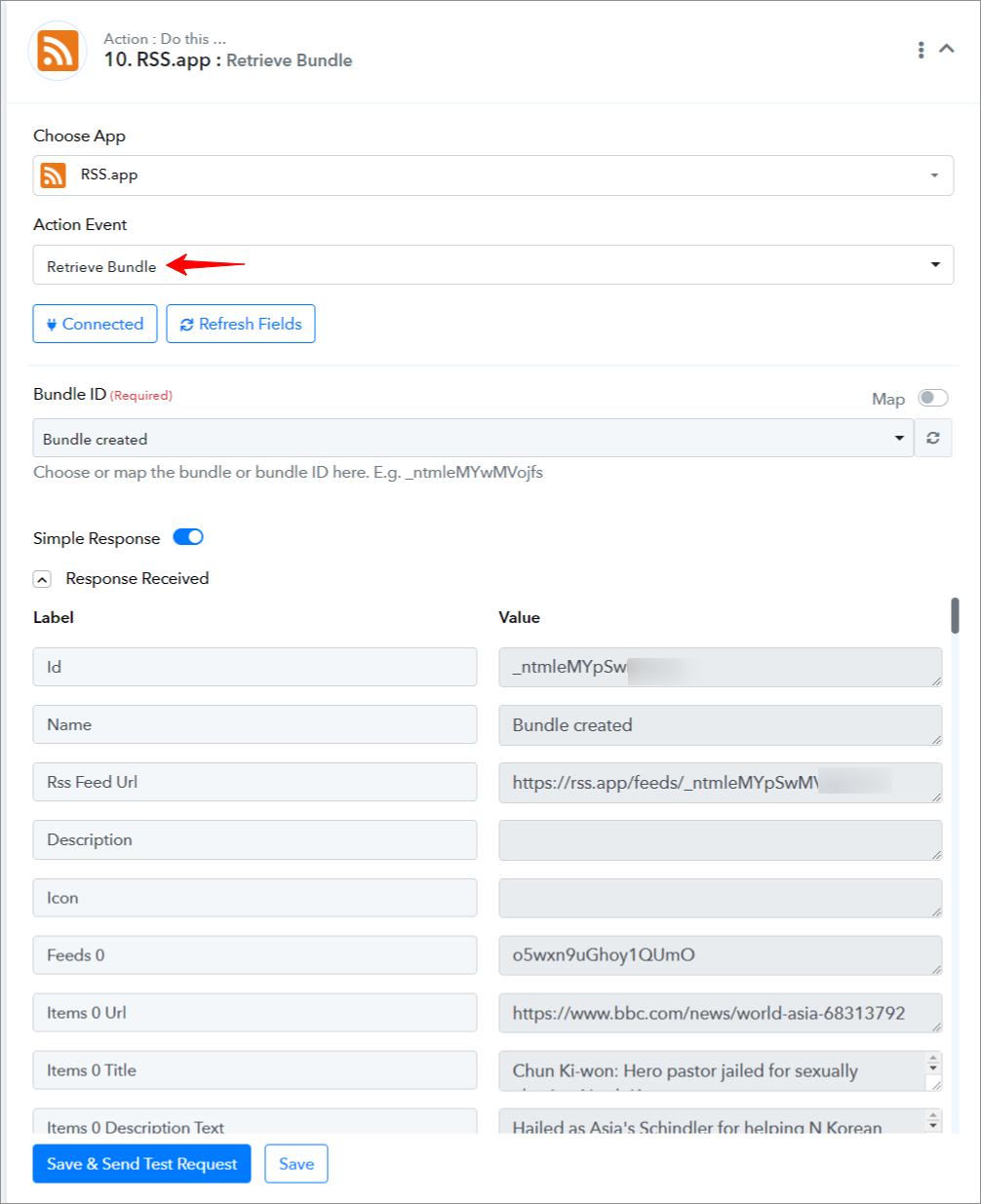
Task: Click the Items 0 Url value field
Action: pos(721,1013)
